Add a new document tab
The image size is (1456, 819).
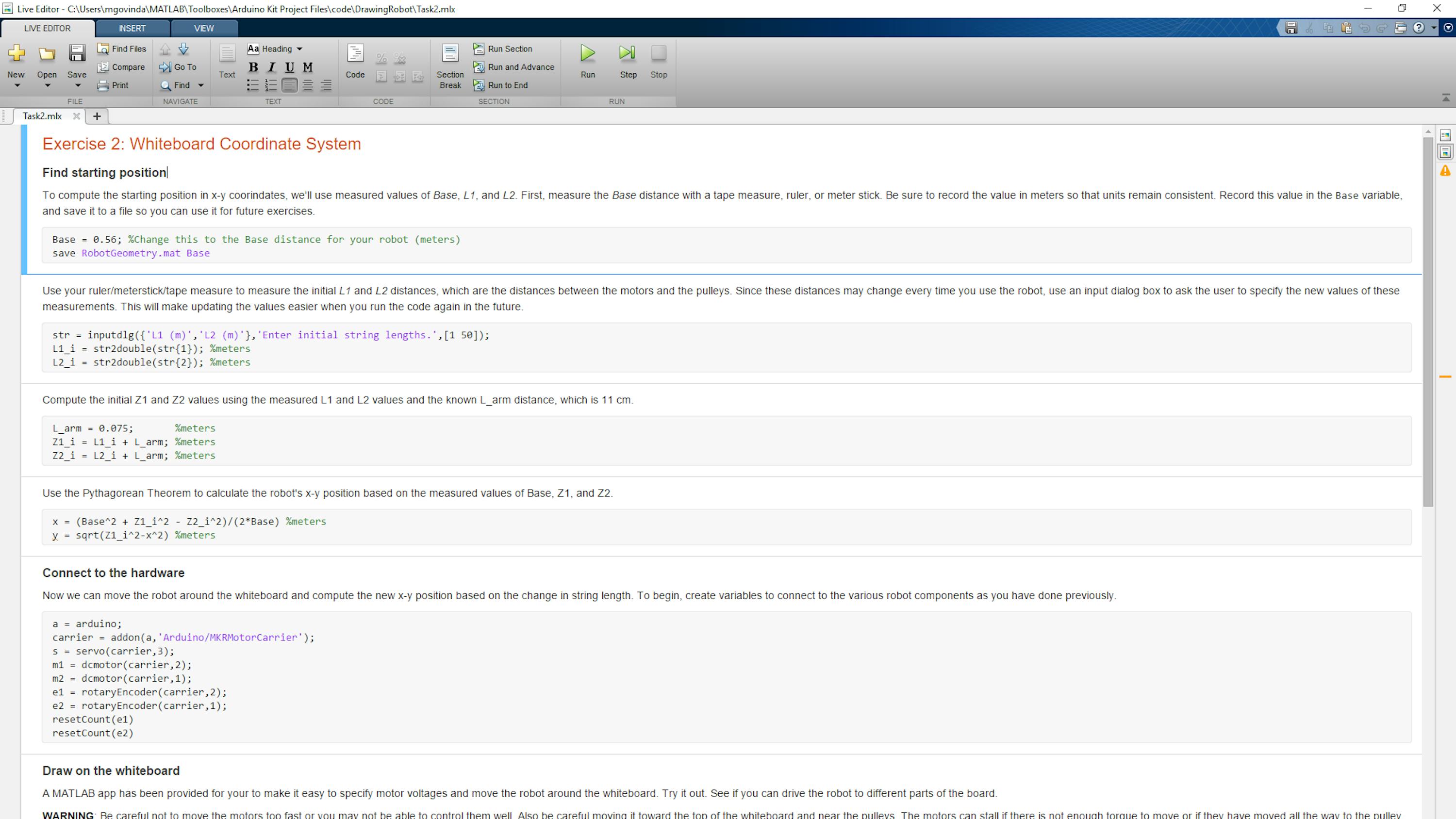[x=97, y=116]
